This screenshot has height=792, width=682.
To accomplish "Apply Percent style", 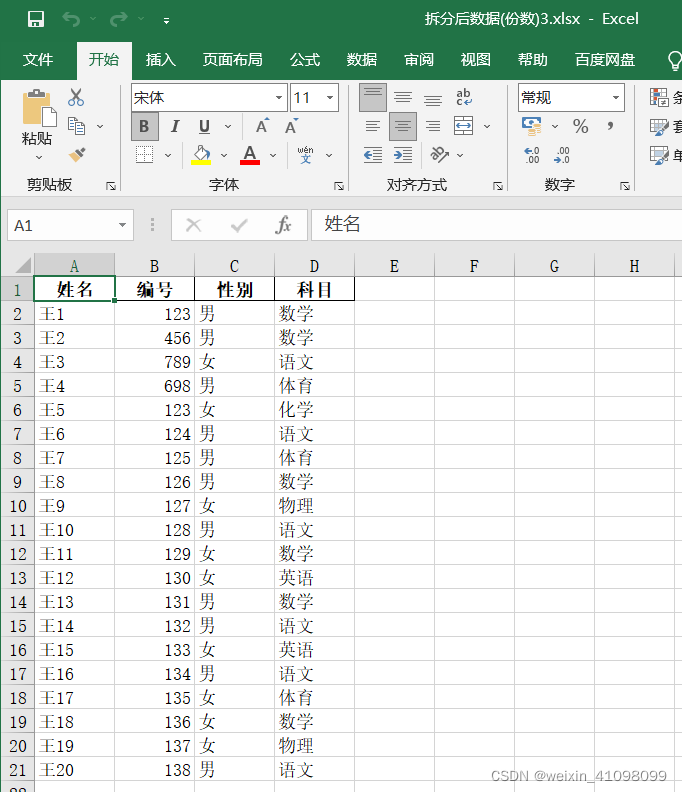I will coord(580,126).
